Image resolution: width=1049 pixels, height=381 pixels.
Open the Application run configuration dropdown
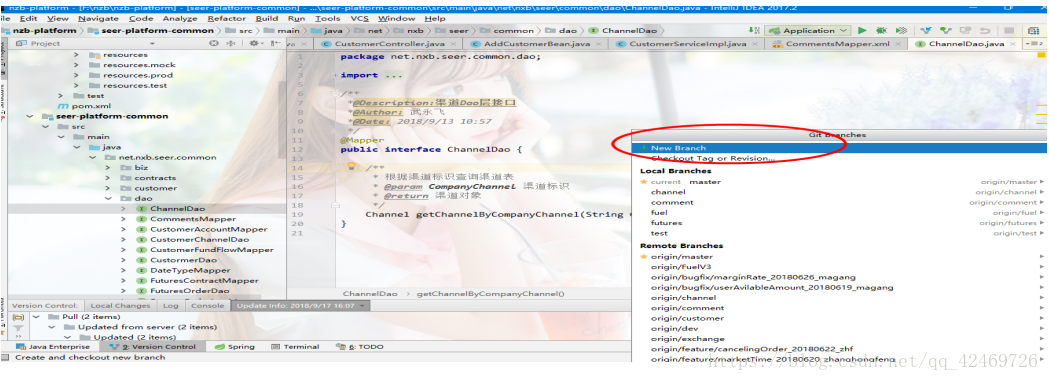(x=808, y=31)
